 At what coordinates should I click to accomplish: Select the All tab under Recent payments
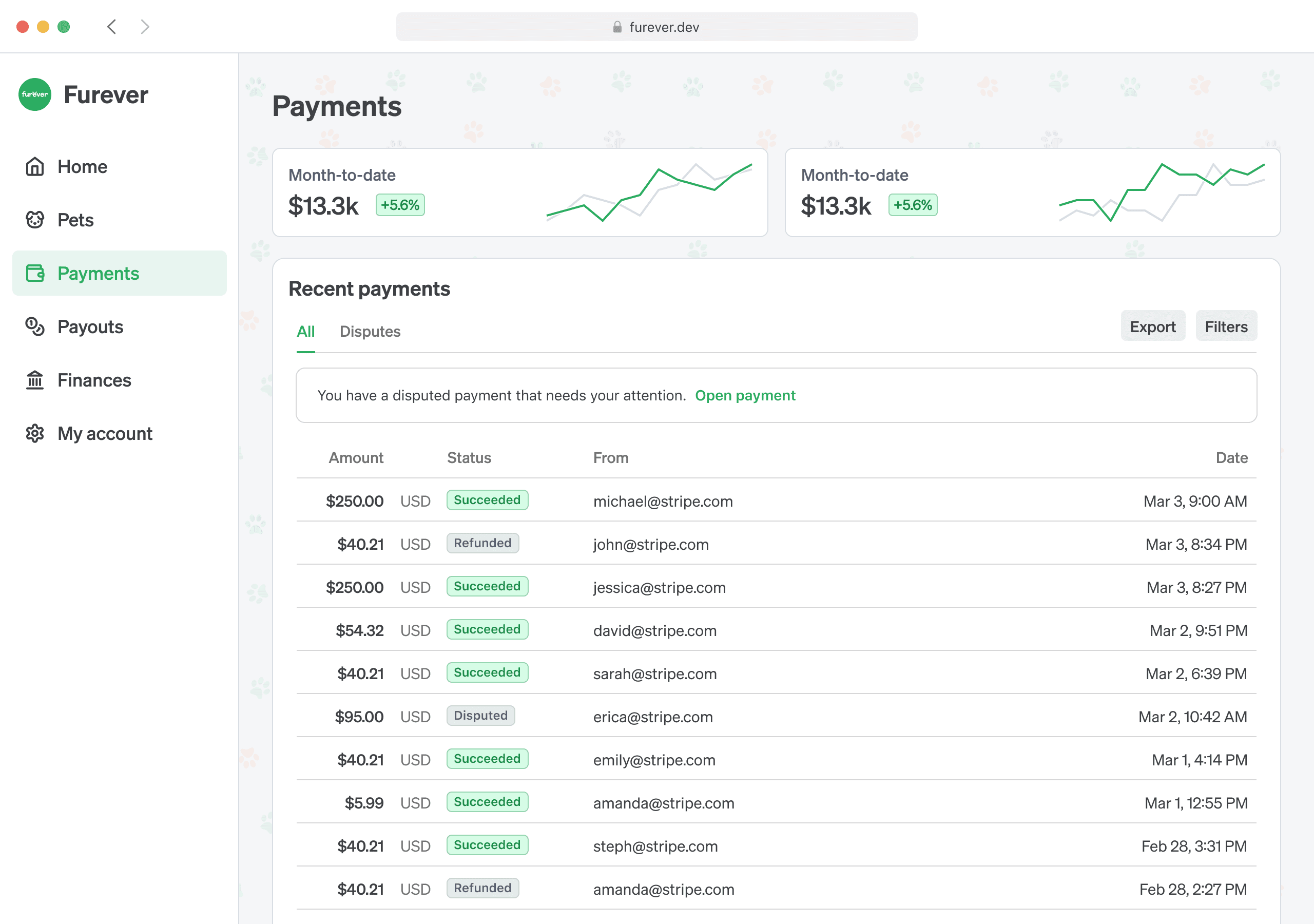point(305,332)
